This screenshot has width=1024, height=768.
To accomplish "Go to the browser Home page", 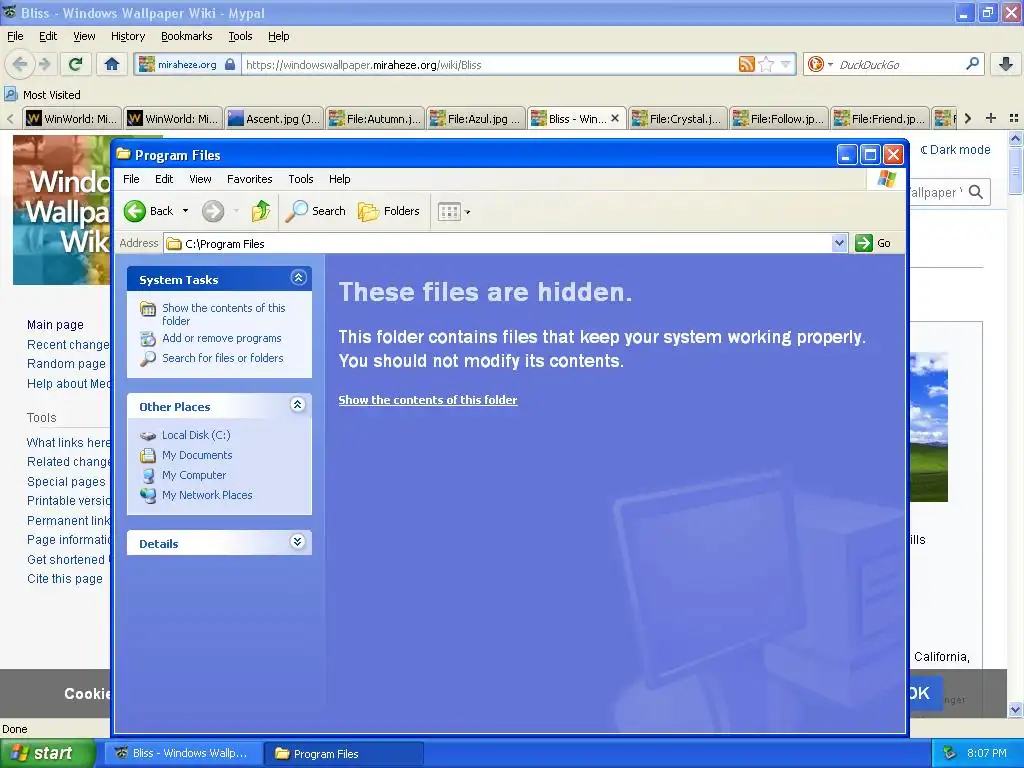I will (x=112, y=64).
